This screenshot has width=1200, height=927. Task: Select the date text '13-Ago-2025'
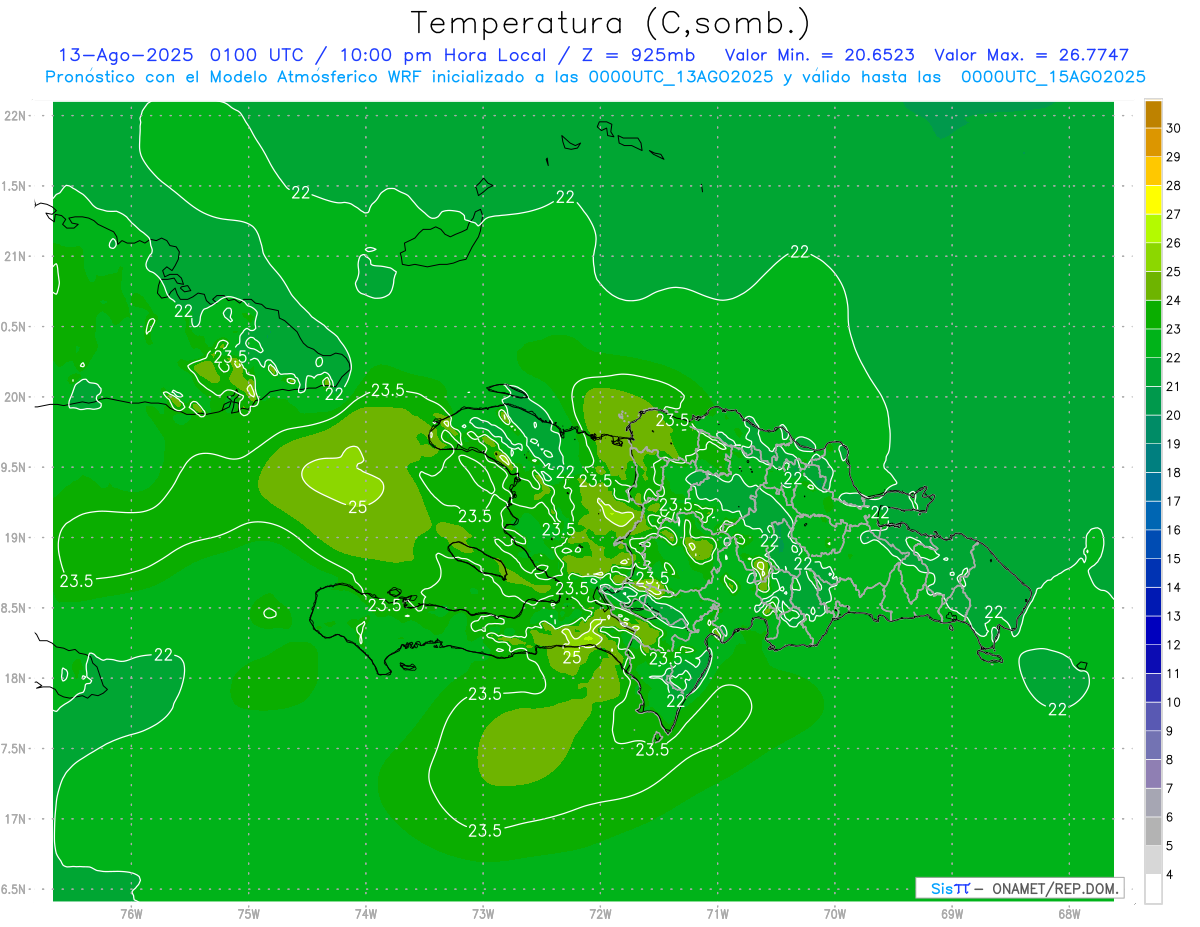[x=127, y=55]
